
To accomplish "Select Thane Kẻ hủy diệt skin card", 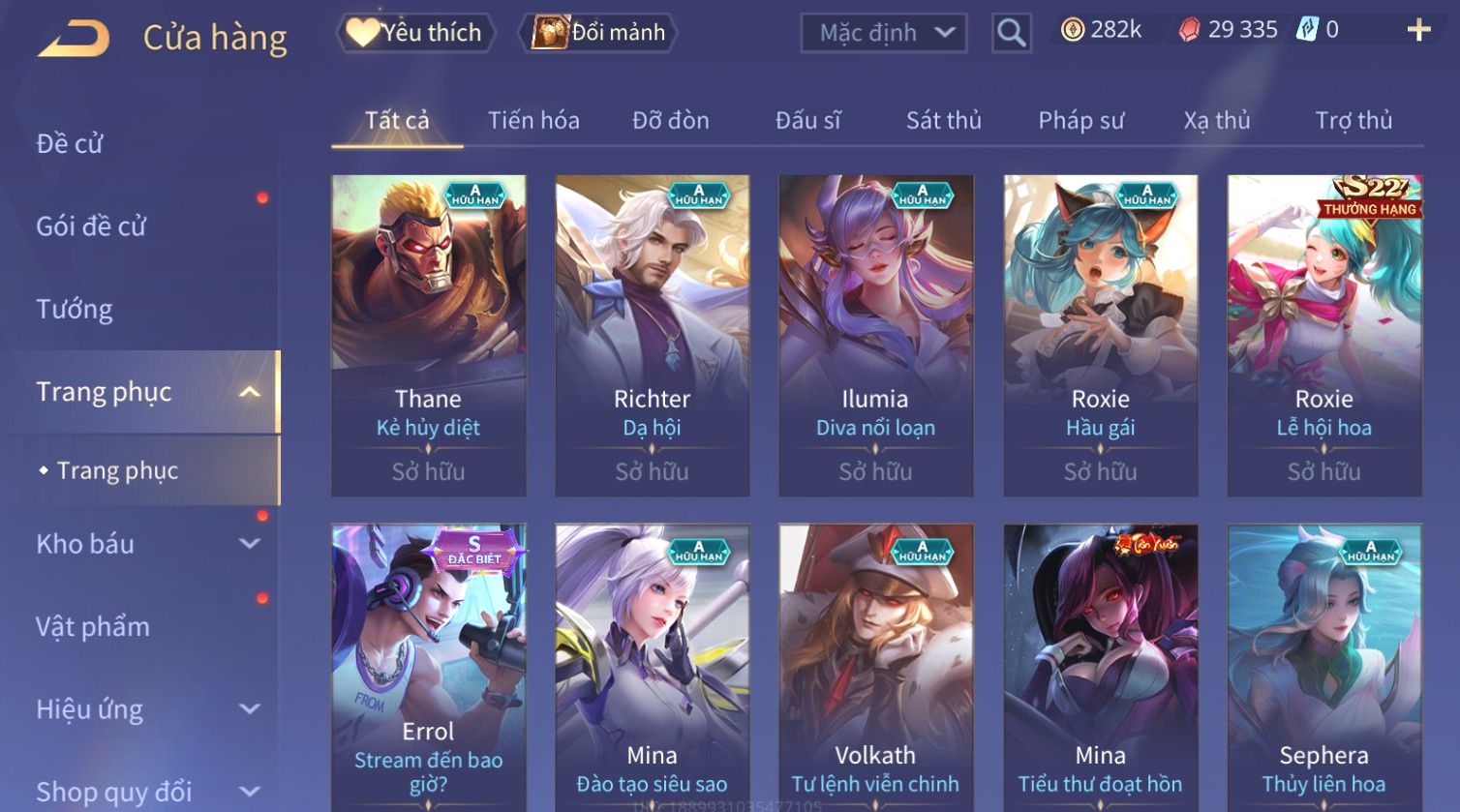I will [428, 336].
